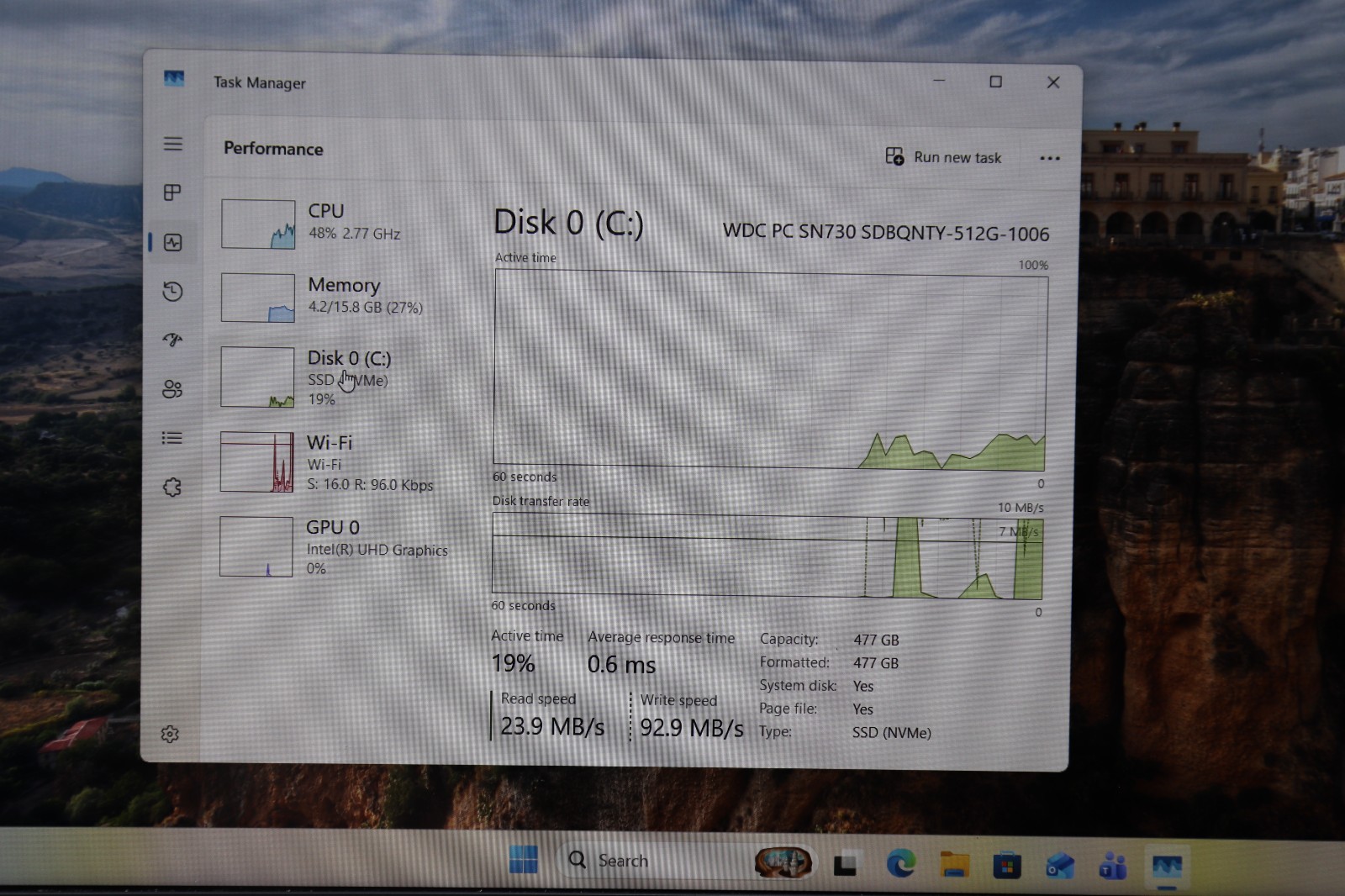Image resolution: width=1345 pixels, height=896 pixels.
Task: Click the SSD (NVMe) type value
Action: click(x=892, y=732)
